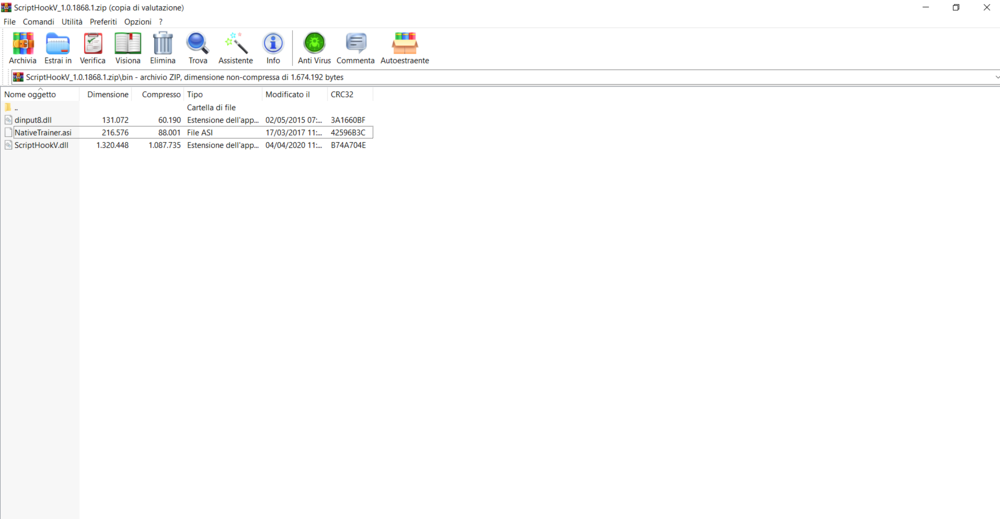Click the archive path address field
Image resolution: width=1000 pixels, height=519 pixels.
point(504,77)
